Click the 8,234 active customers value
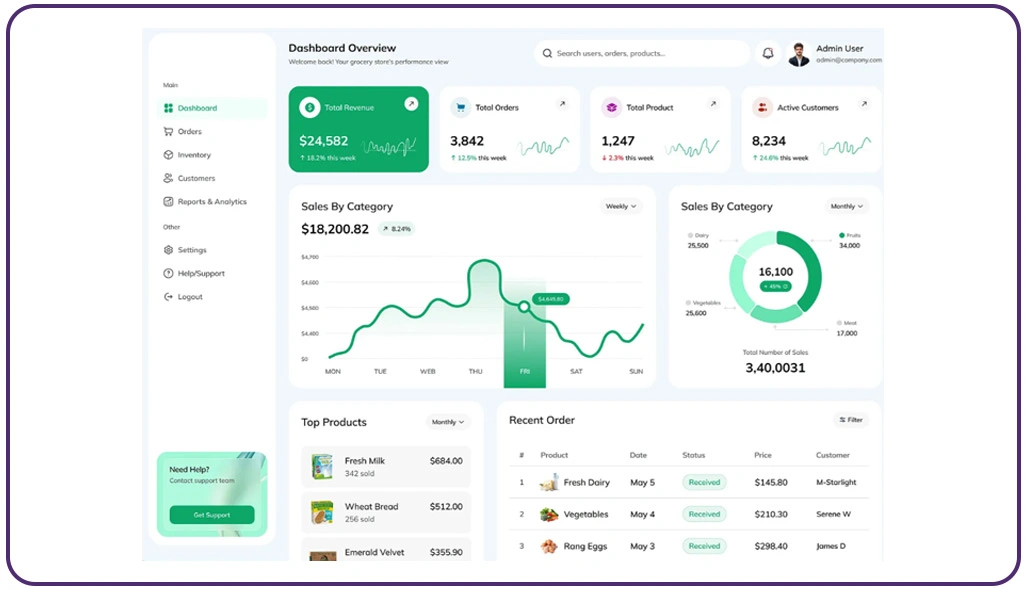Screen dimensions: 1026x589 [x=769, y=141]
